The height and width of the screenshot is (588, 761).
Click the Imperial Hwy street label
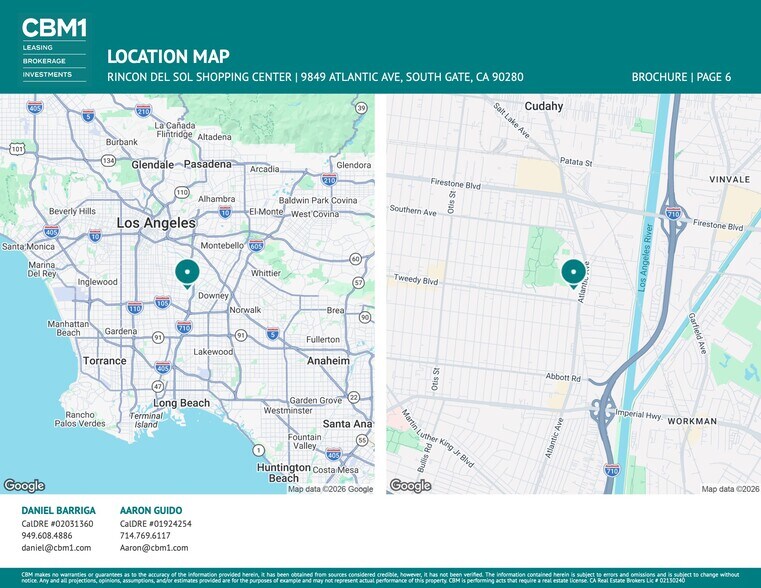(x=638, y=414)
